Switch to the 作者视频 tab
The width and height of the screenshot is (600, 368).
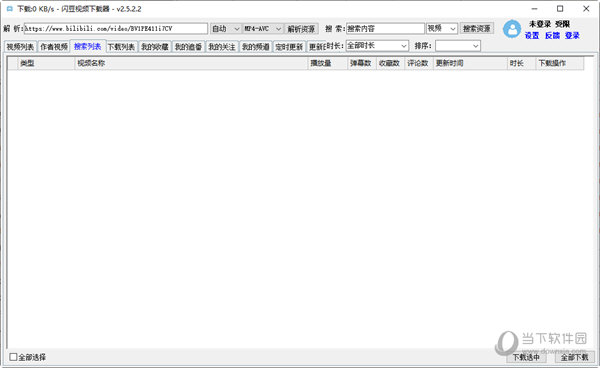click(54, 47)
